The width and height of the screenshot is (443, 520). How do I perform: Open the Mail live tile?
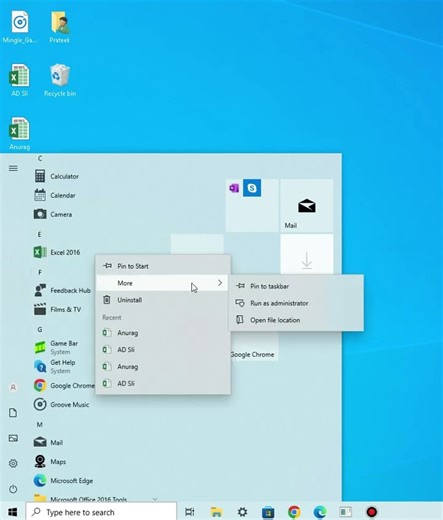[307, 205]
